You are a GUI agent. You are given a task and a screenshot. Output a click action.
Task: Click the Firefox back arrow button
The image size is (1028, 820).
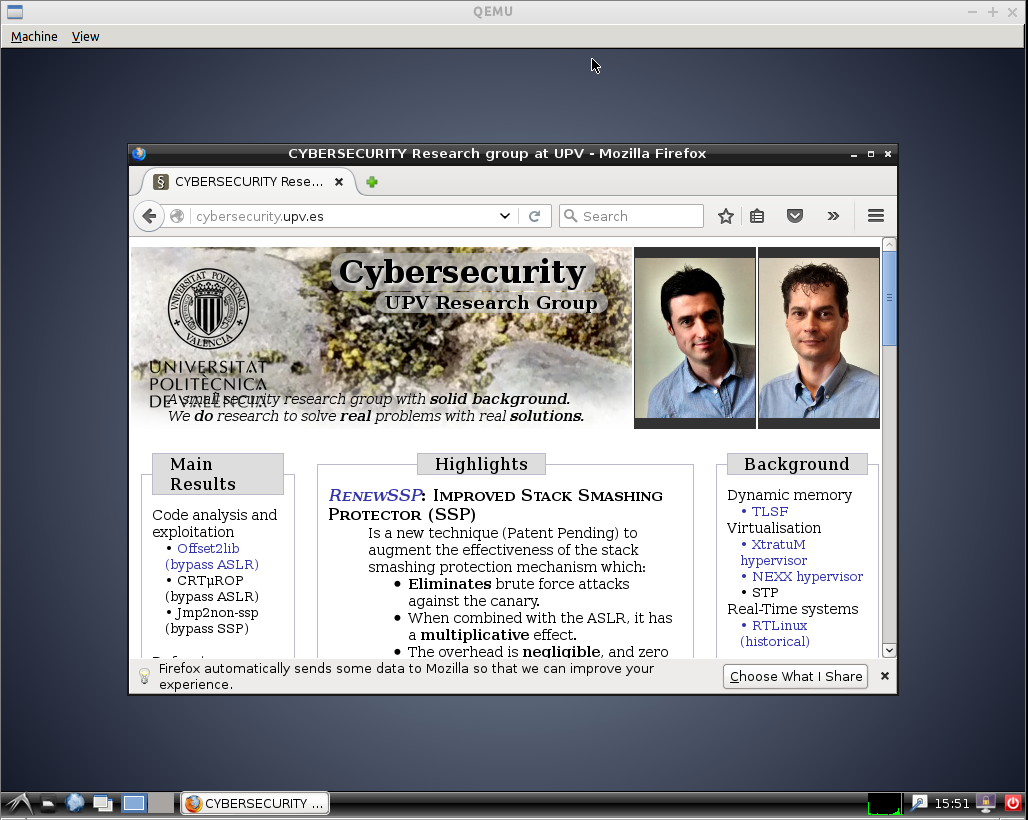[x=149, y=216]
